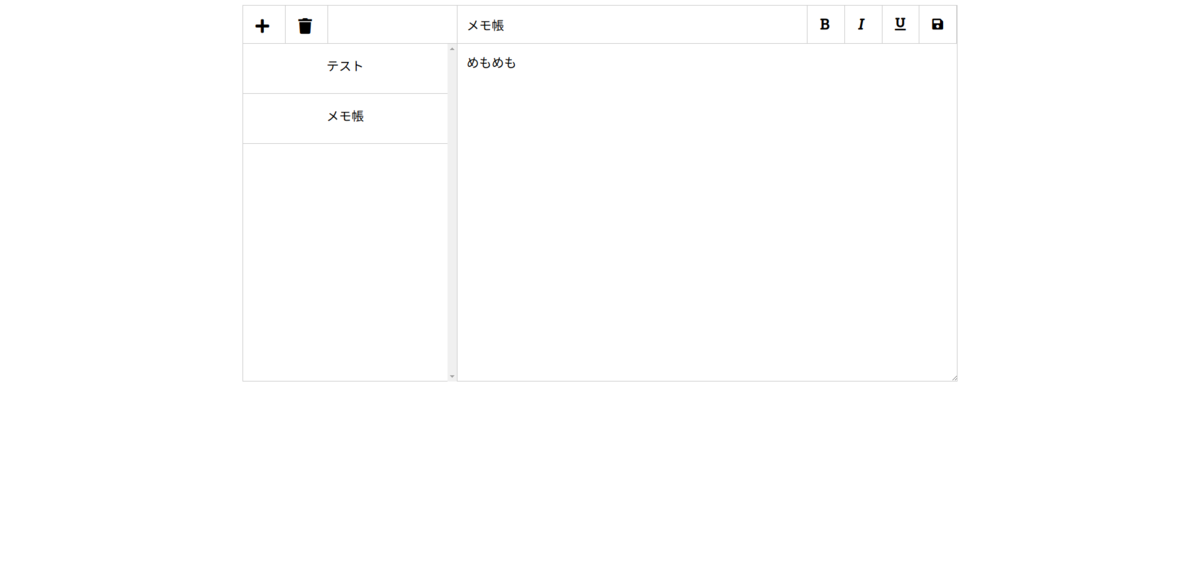Select the メモ帳 memo in list
The height and width of the screenshot is (561, 1200).
click(x=345, y=119)
